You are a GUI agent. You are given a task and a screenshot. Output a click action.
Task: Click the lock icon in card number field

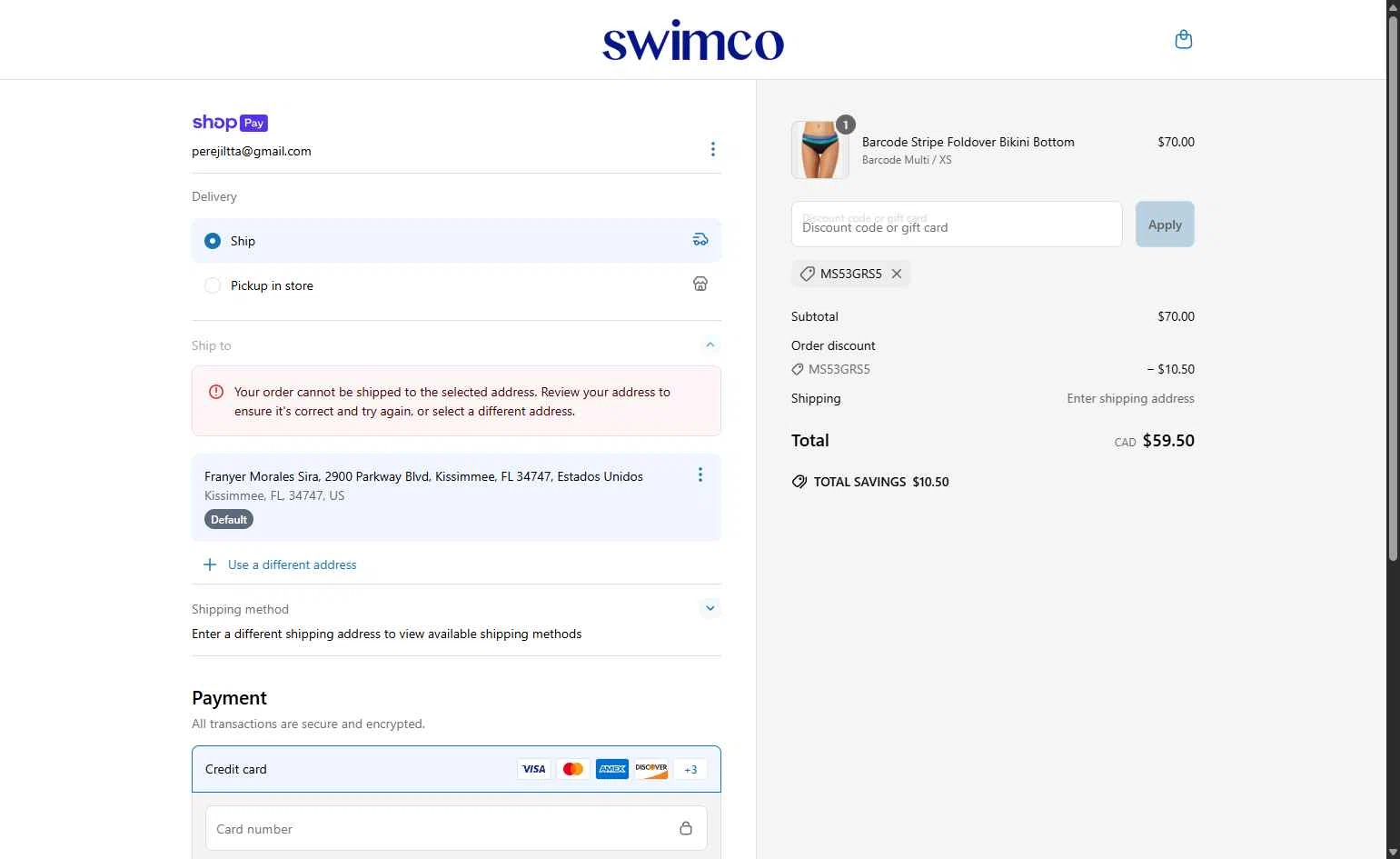tap(686, 828)
